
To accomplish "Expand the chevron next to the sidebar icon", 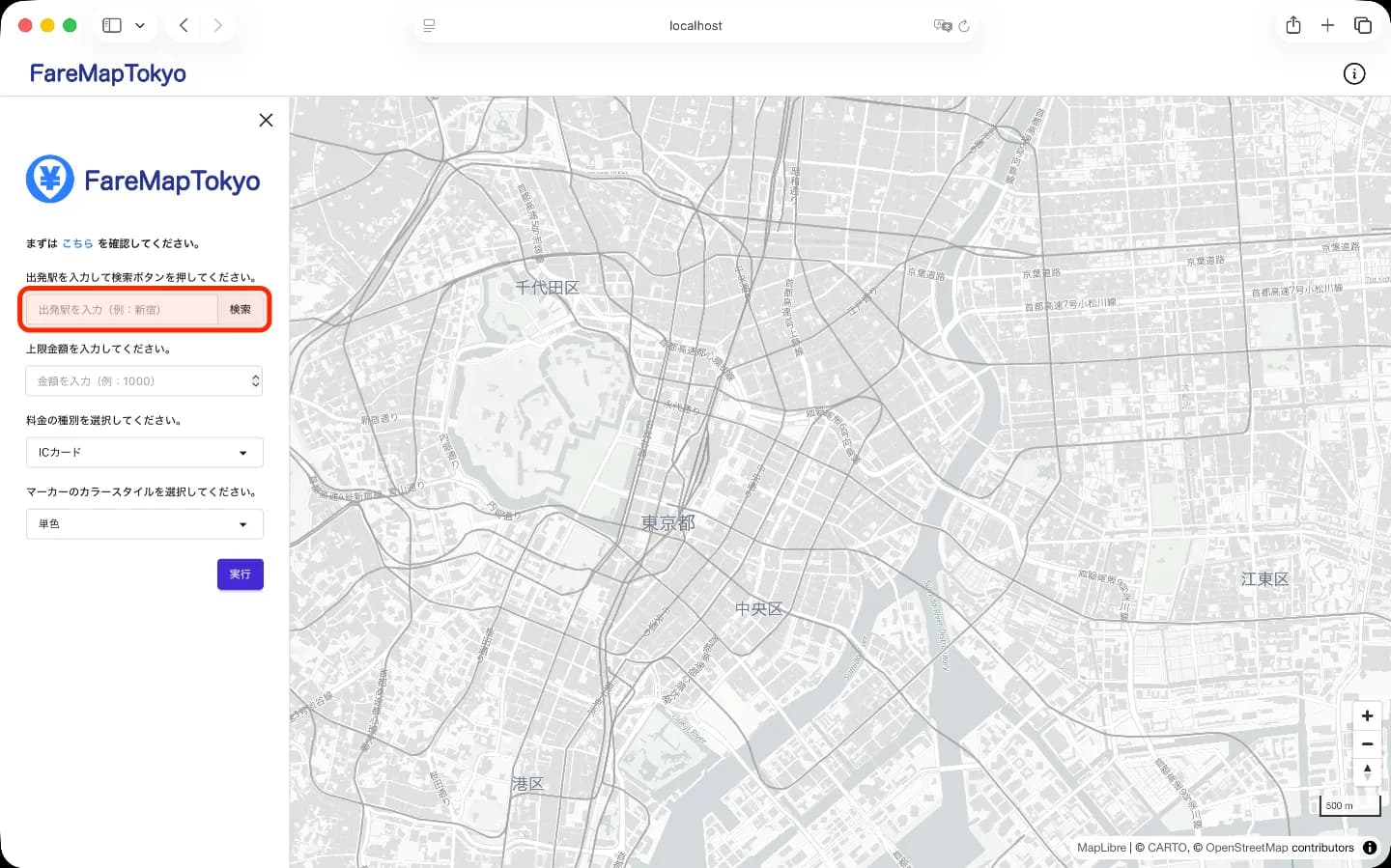I will coord(139,25).
